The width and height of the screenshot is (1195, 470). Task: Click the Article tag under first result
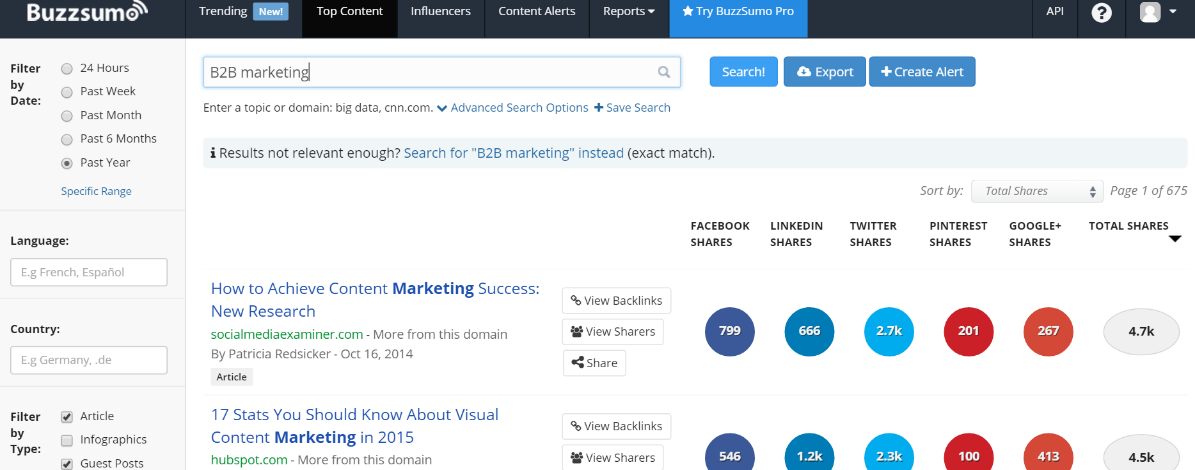pos(232,377)
